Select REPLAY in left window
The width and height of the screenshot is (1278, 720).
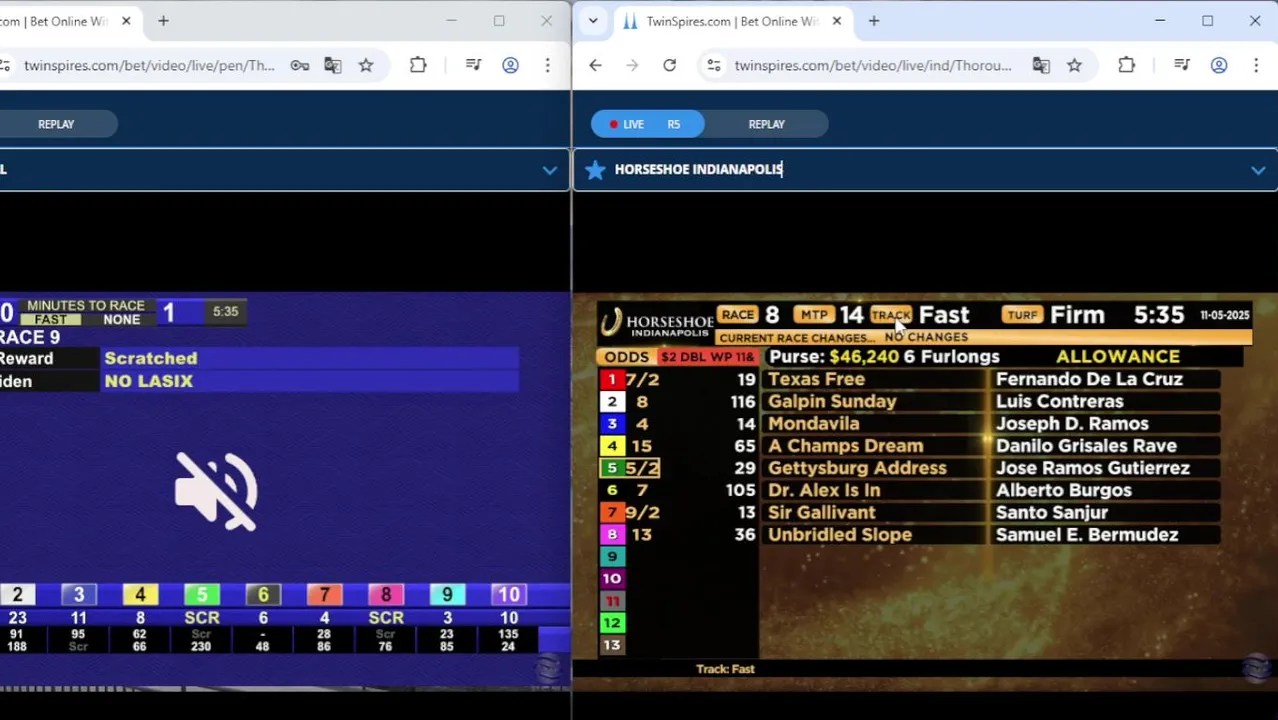(x=56, y=124)
